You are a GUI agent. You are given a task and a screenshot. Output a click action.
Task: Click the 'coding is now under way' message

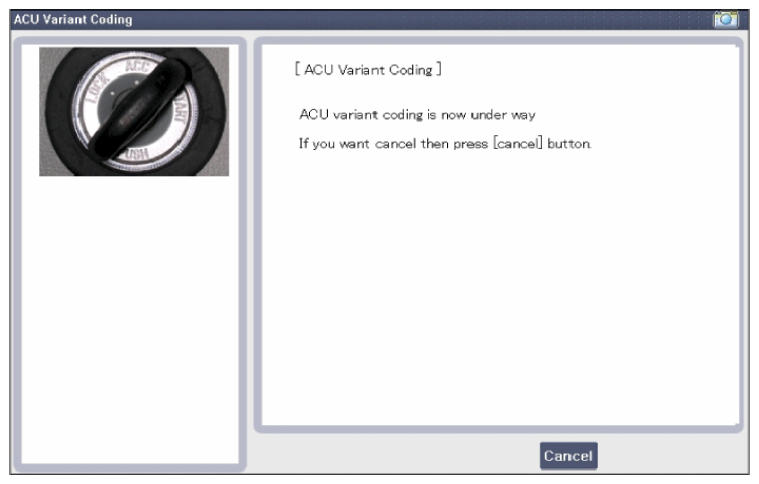coord(417,115)
